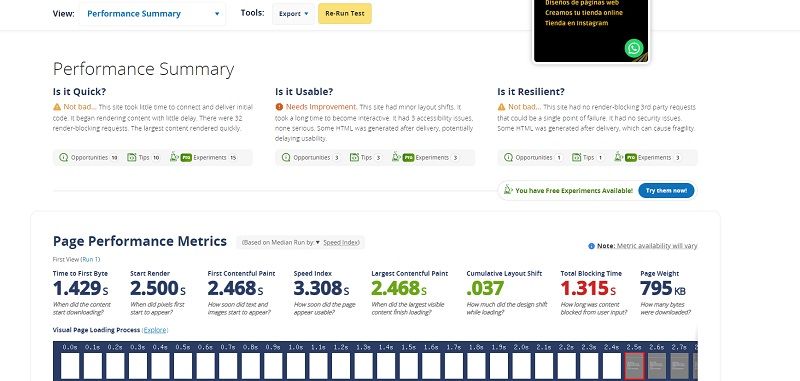Click Tips icon in Is it Quick row

(x=132, y=158)
